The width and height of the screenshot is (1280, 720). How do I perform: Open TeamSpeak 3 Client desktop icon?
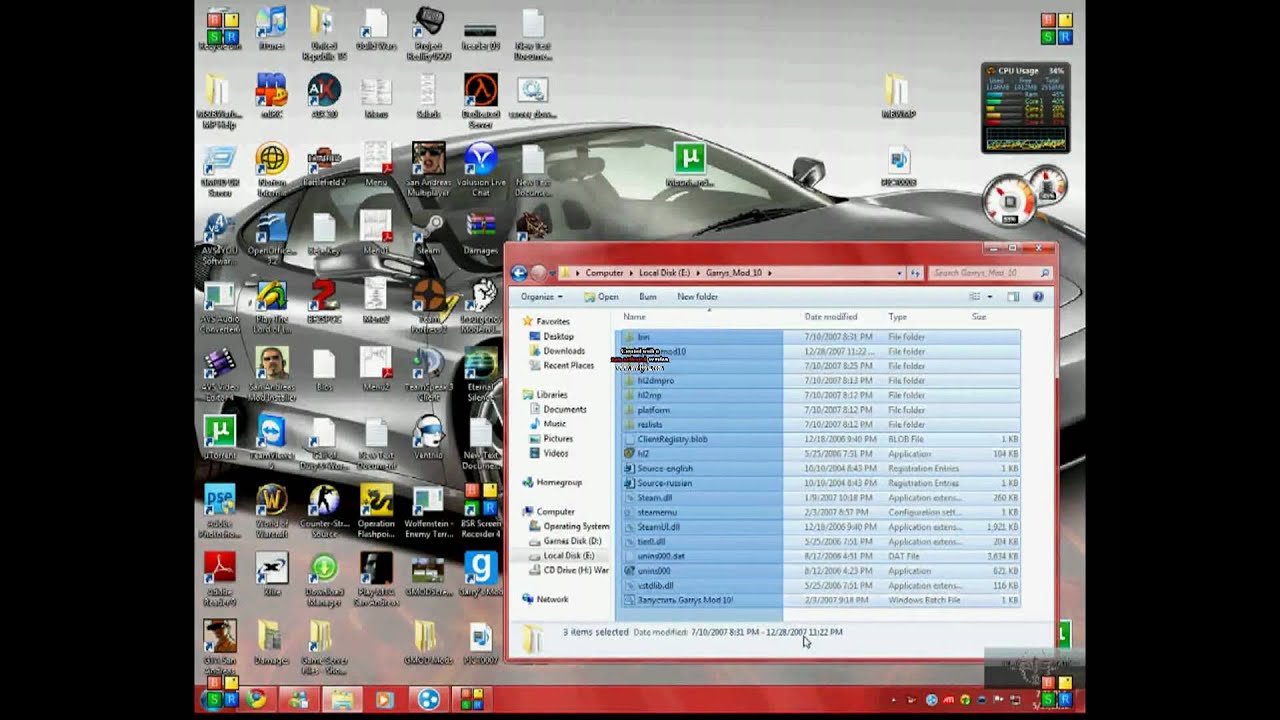point(428,374)
